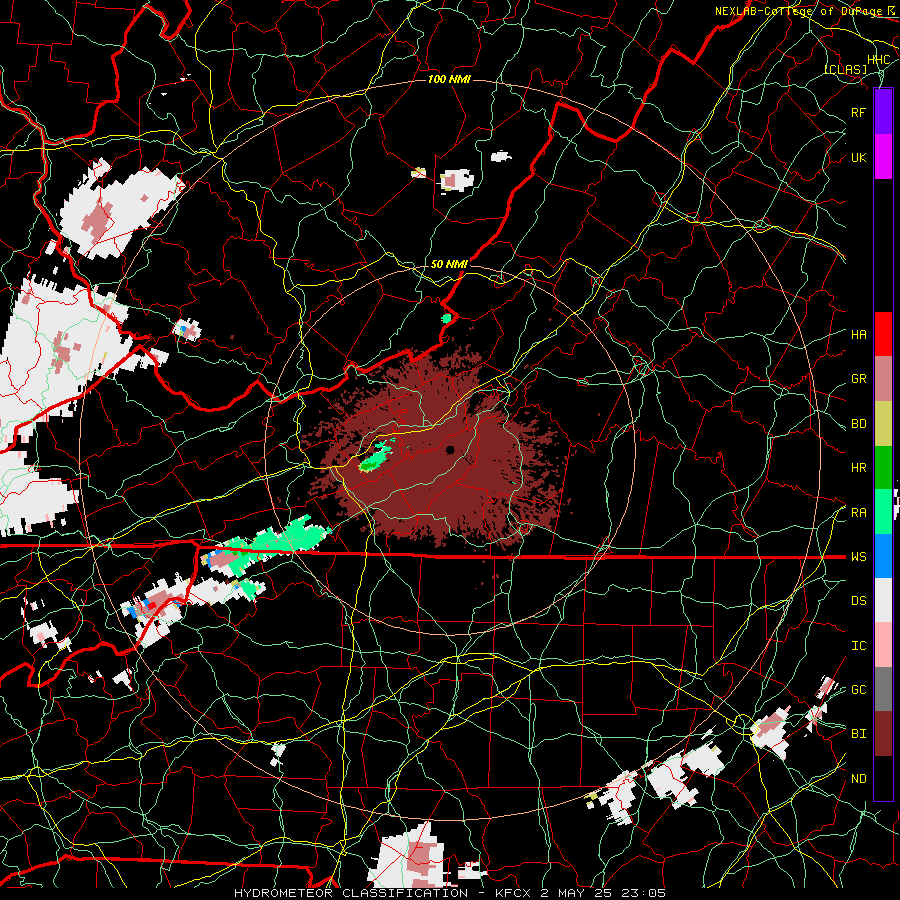The height and width of the screenshot is (900, 900).
Task: Click the IC legend label
Action: click(858, 646)
